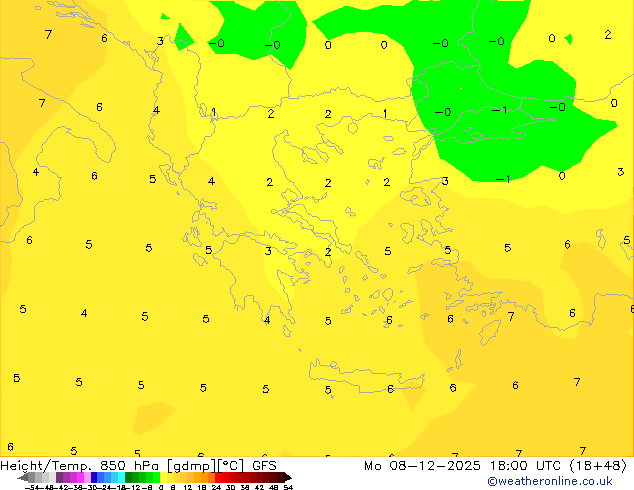Select the bright red legend swatch

[x=218, y=477]
